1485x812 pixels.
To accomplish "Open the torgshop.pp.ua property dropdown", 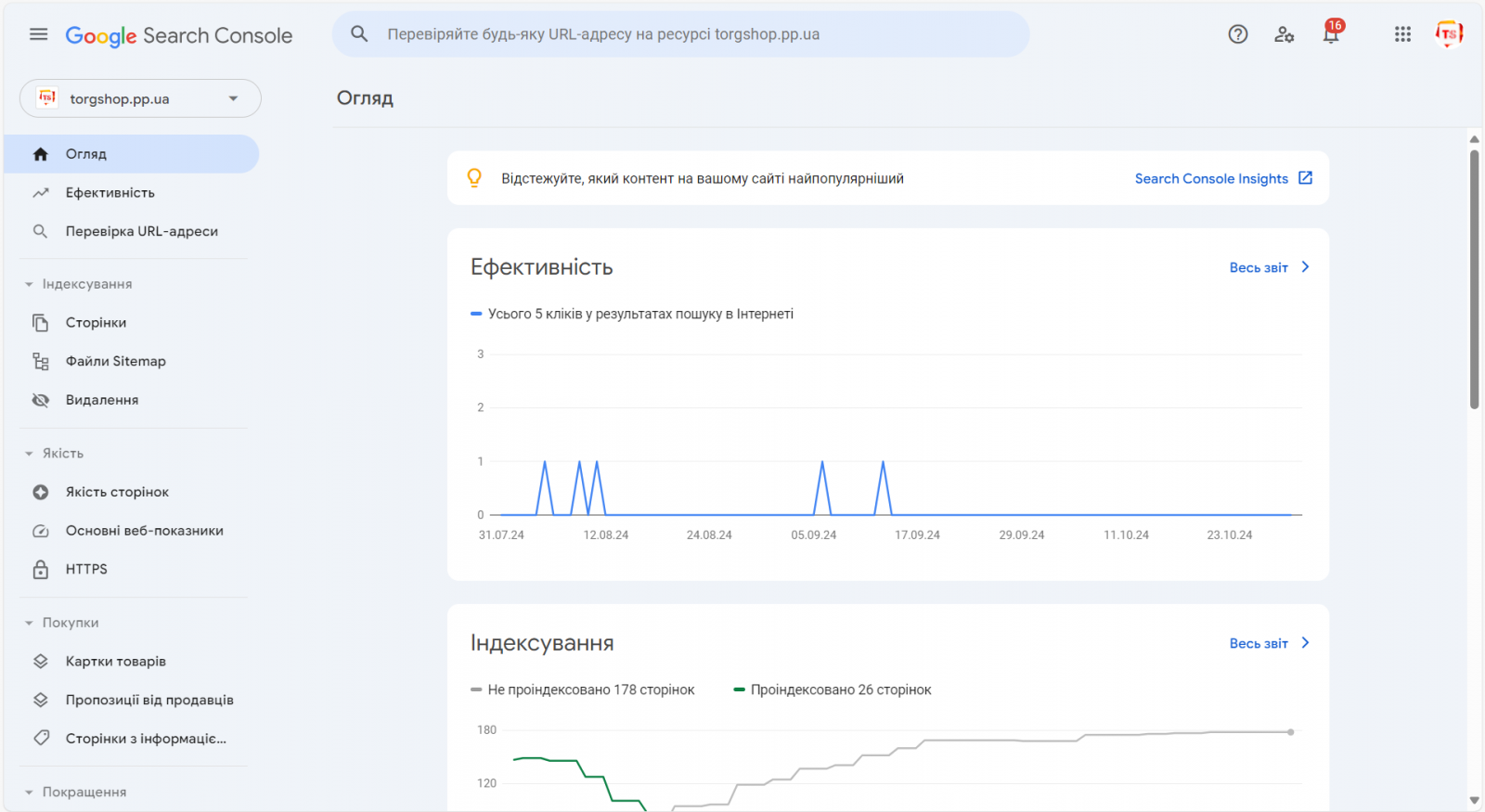I will [x=140, y=98].
